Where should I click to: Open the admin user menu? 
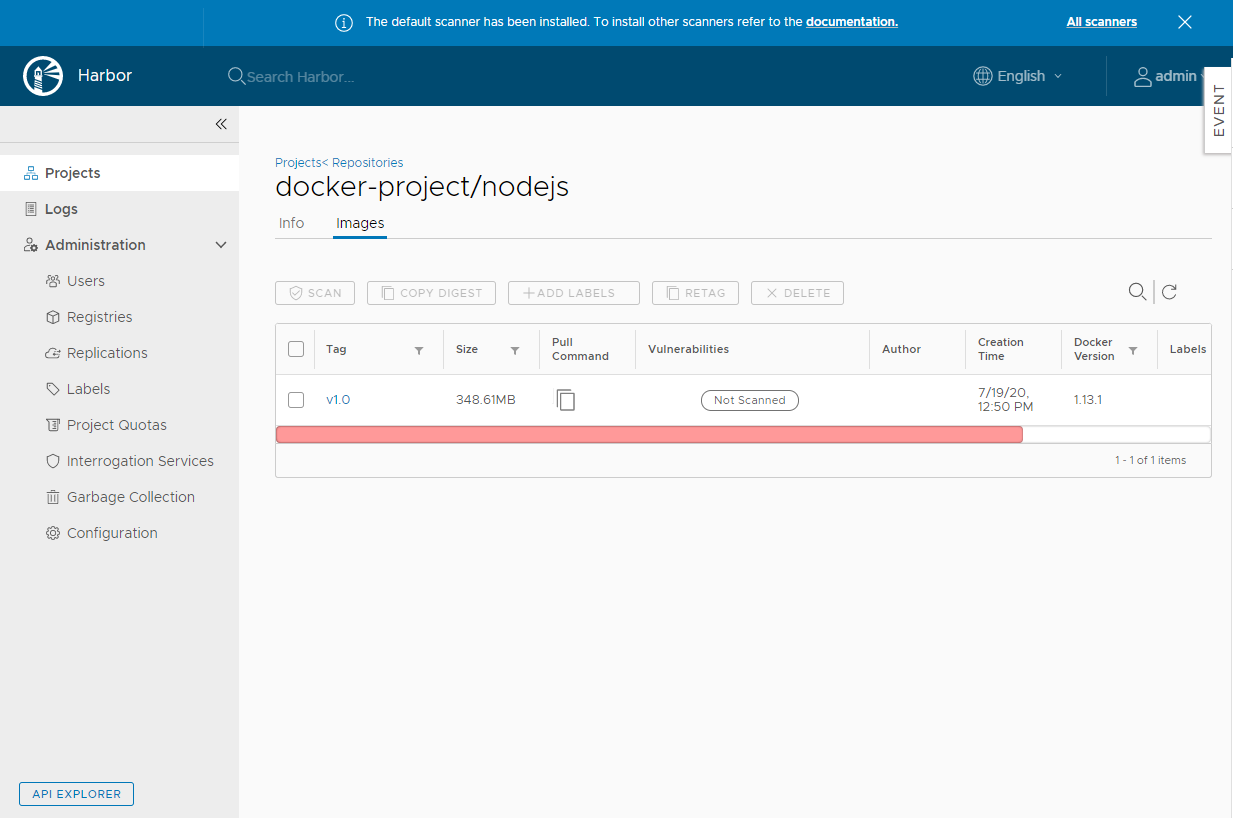(x=1168, y=76)
